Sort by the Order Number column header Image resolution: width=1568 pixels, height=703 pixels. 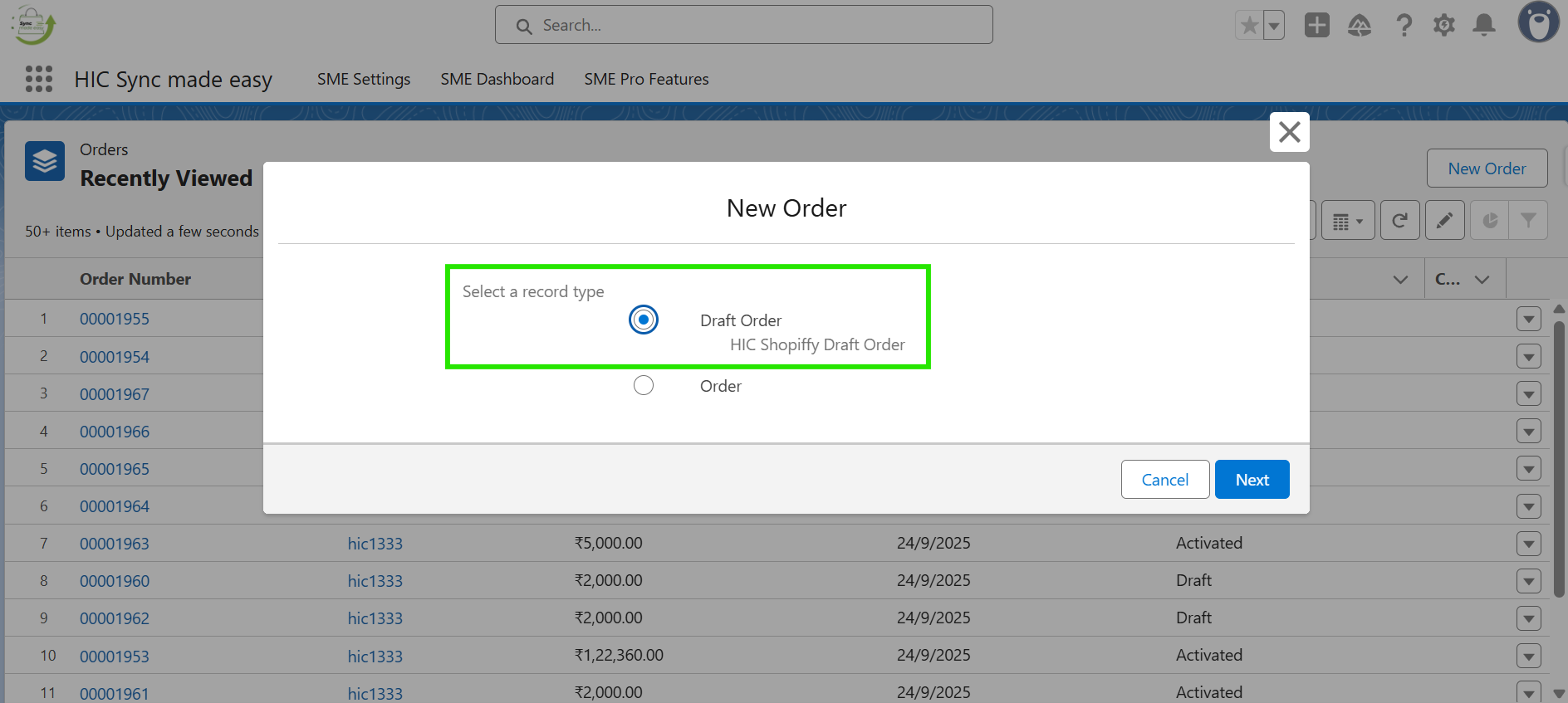135,280
